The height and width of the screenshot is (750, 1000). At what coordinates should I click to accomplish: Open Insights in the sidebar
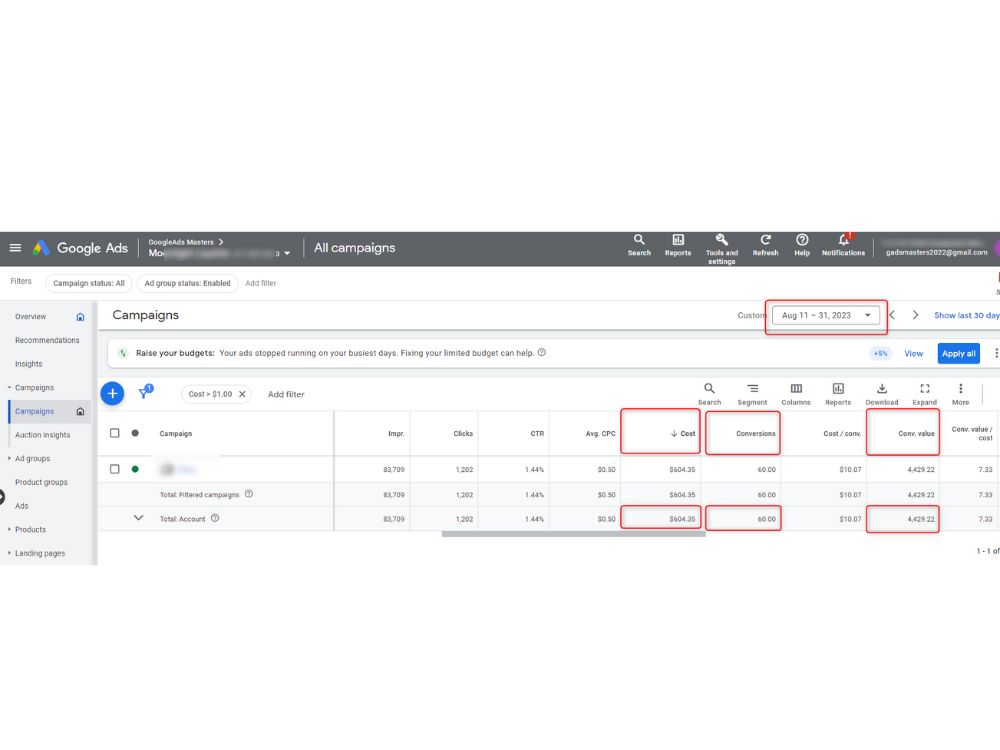coord(29,364)
